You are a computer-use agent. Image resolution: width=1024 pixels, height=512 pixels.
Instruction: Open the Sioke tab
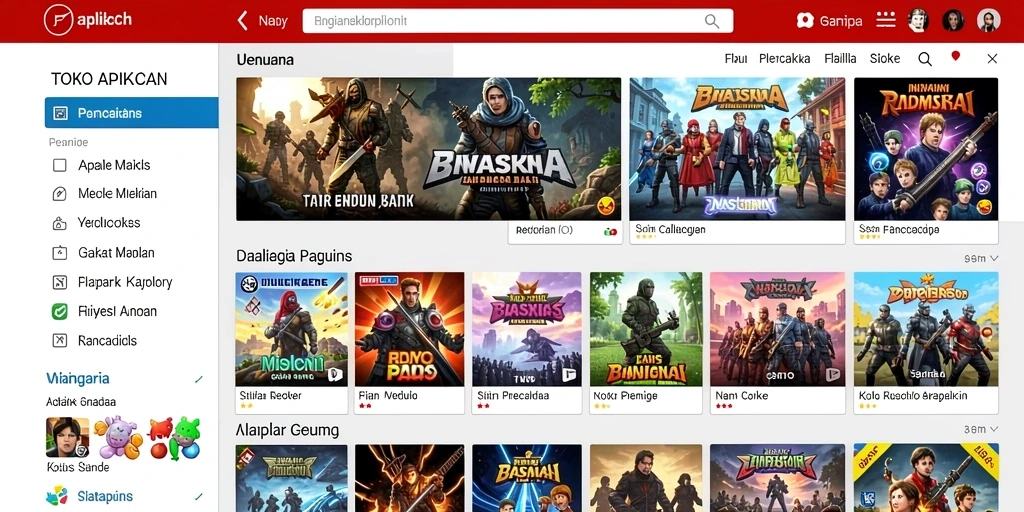click(885, 59)
